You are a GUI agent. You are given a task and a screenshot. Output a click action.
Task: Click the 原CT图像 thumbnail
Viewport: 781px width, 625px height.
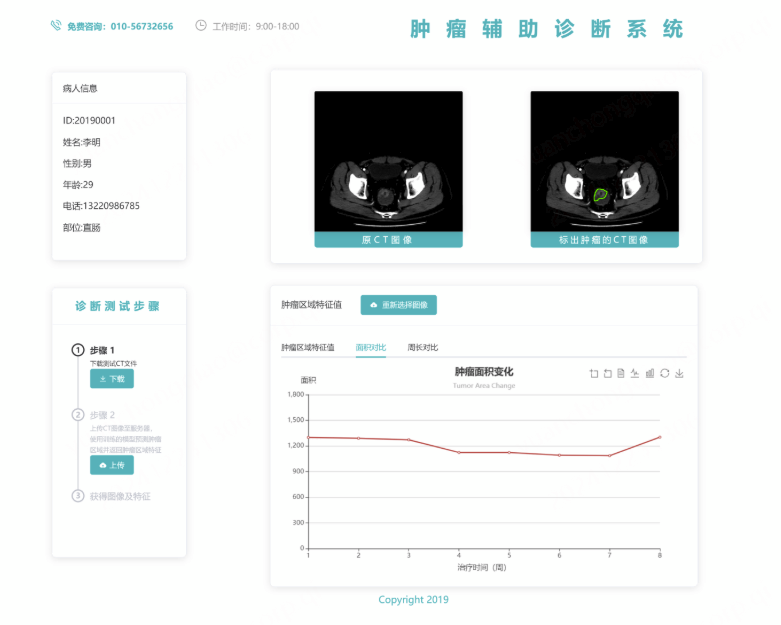[x=389, y=169]
